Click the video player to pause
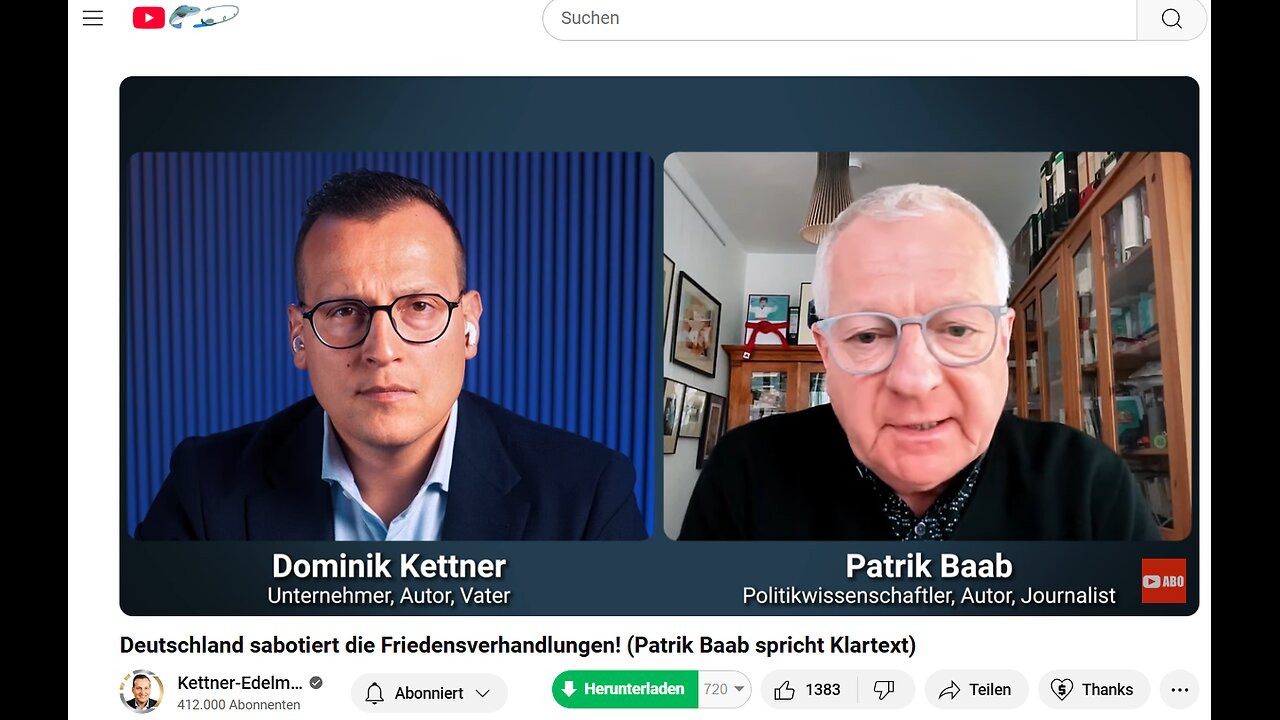The width and height of the screenshot is (1280, 720). [659, 346]
